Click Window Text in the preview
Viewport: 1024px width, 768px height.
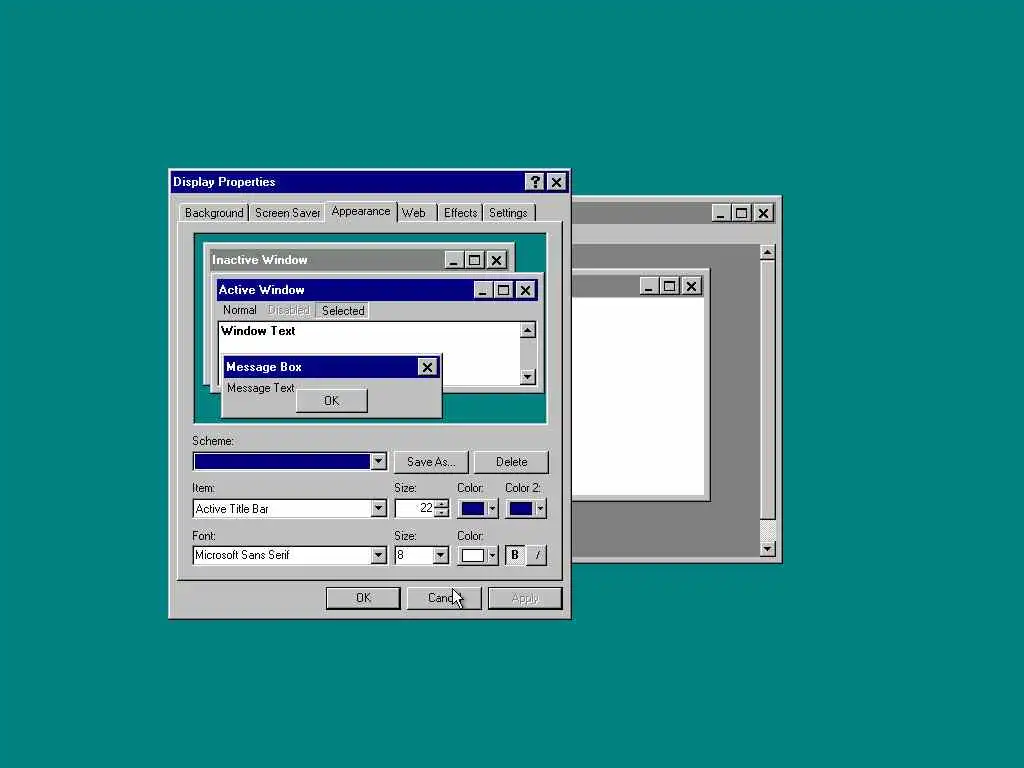[x=258, y=331]
